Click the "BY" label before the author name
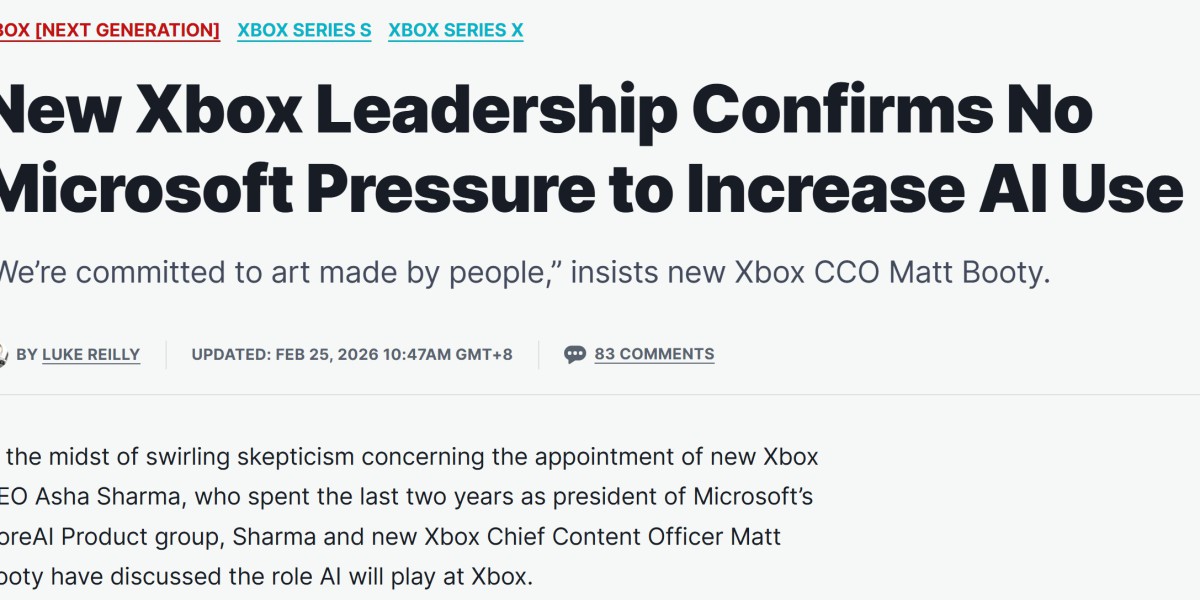The image size is (1200, 600). [27, 354]
